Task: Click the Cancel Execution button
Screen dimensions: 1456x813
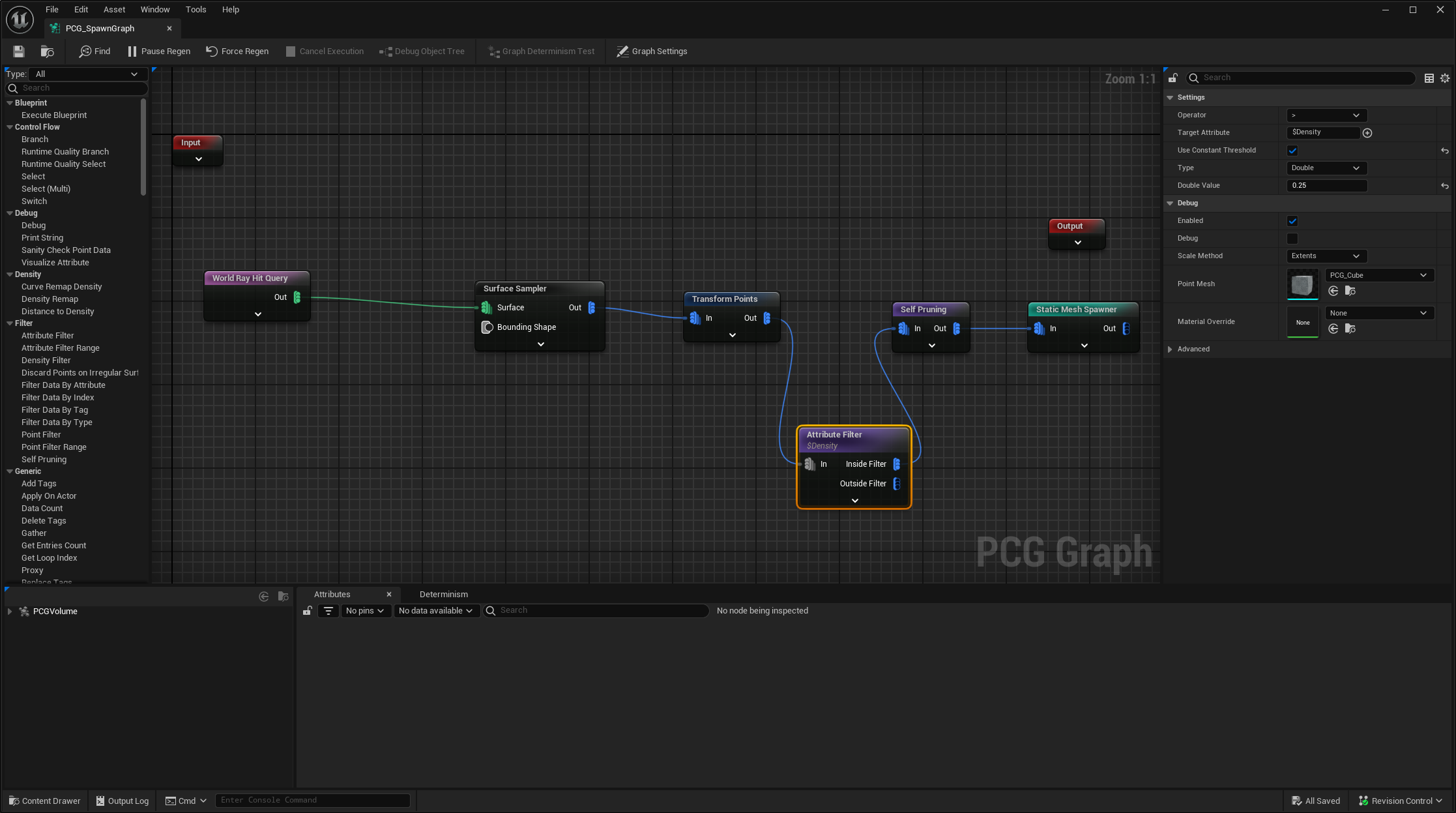Action: 325,51
